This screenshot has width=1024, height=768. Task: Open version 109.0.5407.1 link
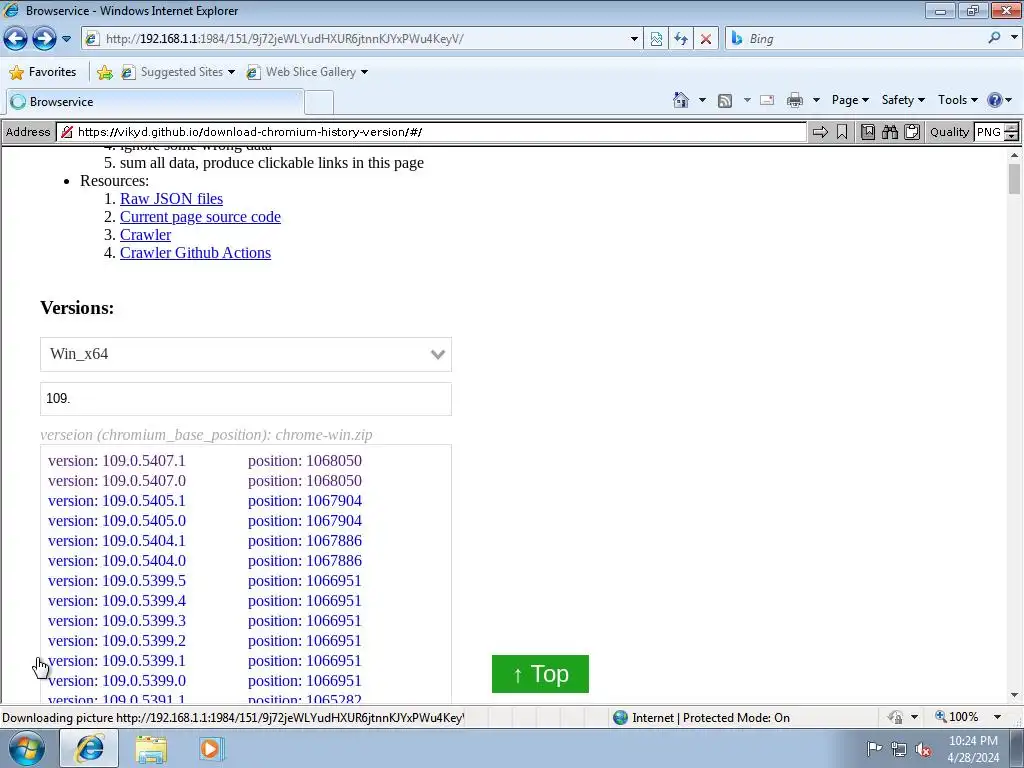pos(117,460)
